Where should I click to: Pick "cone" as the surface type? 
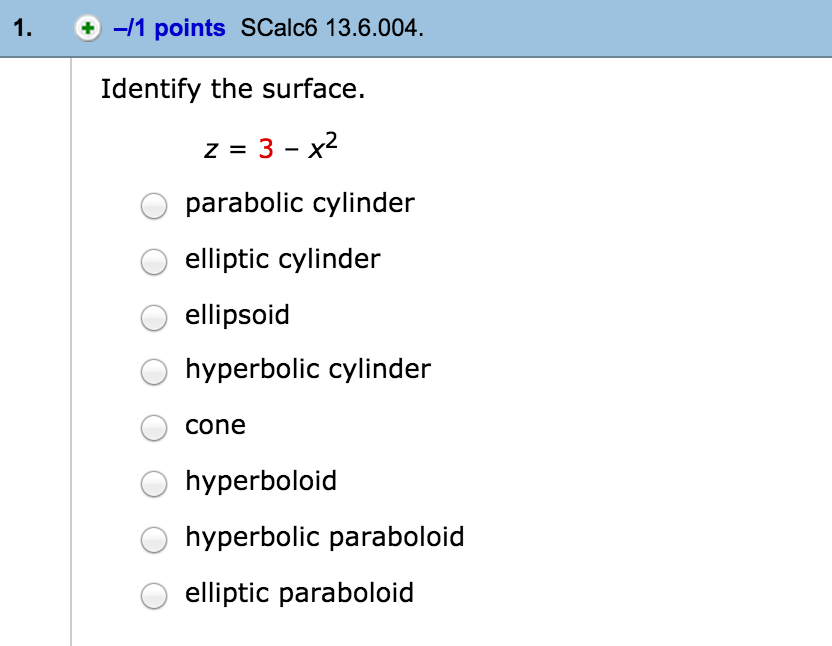(153, 428)
